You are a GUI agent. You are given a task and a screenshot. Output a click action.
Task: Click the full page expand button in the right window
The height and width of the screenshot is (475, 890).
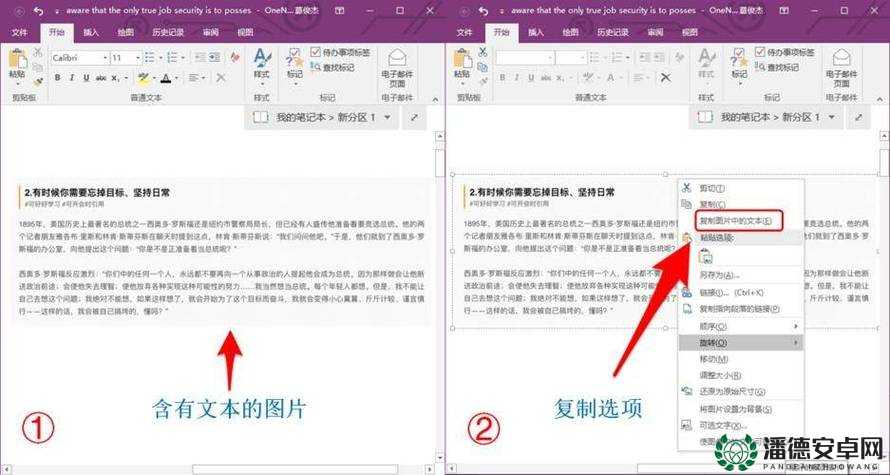[x=859, y=117]
